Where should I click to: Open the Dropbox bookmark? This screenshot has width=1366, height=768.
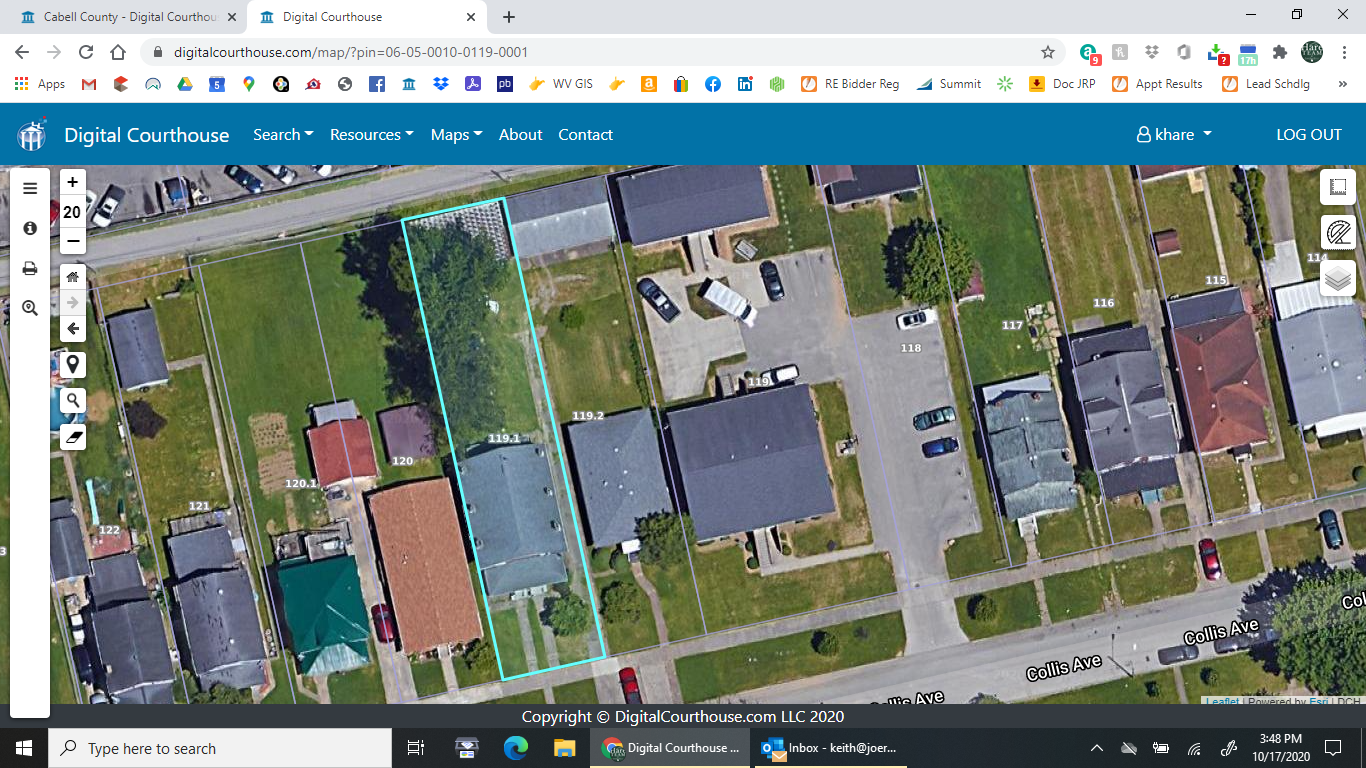(441, 84)
